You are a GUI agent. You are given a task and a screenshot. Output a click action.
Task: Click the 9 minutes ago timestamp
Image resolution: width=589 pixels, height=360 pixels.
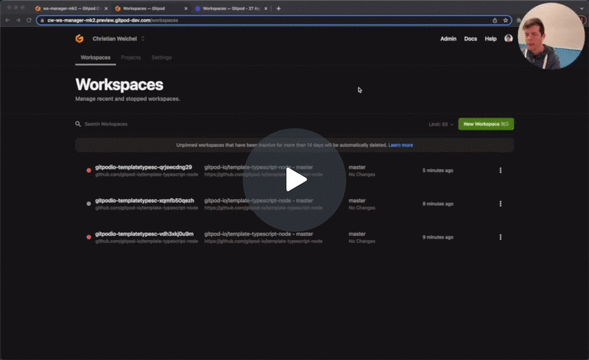pos(438,237)
